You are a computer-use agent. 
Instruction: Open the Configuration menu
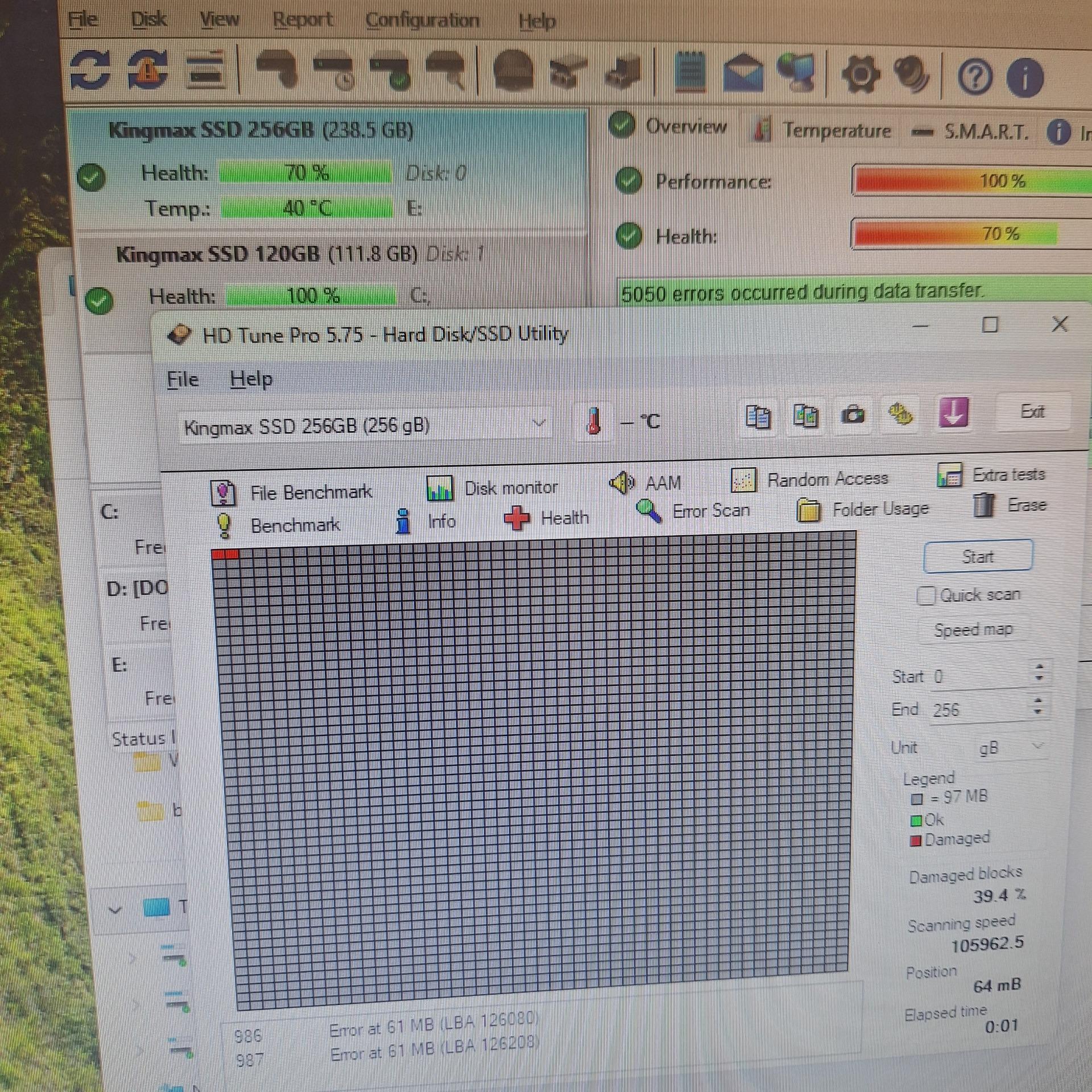tap(423, 22)
